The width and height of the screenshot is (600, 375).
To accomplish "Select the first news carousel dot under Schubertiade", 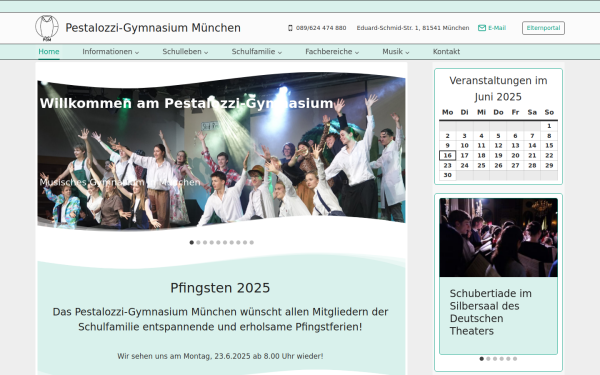I will (481, 359).
